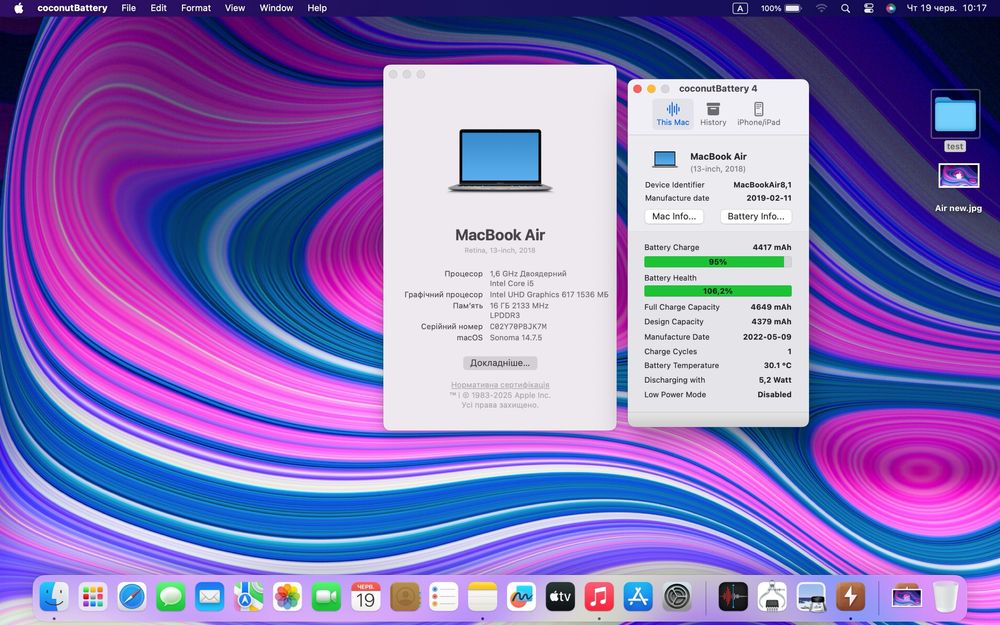Launch Freeform from the Dock
This screenshot has width=1000, height=625.
point(521,598)
